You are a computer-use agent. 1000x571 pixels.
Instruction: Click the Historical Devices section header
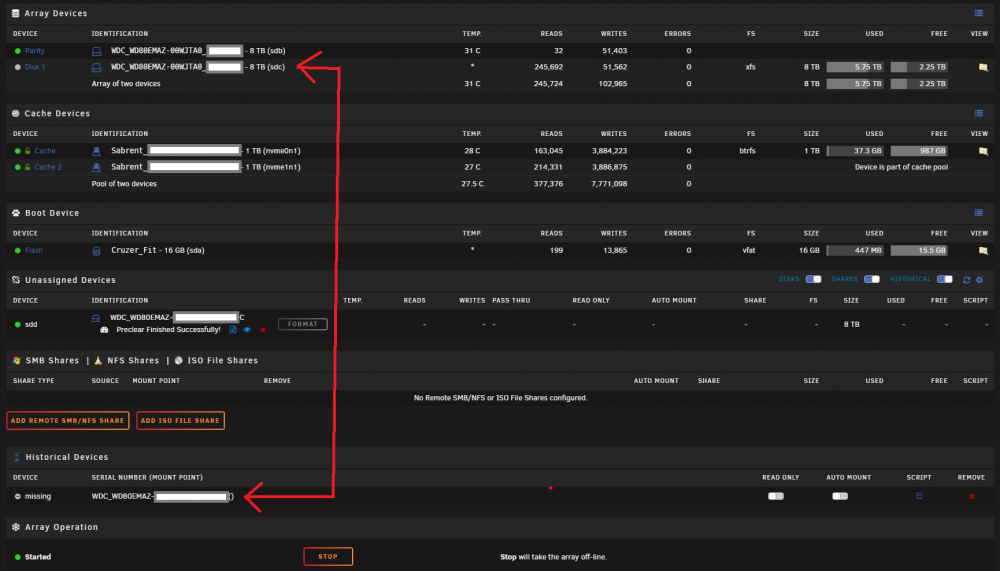66,457
